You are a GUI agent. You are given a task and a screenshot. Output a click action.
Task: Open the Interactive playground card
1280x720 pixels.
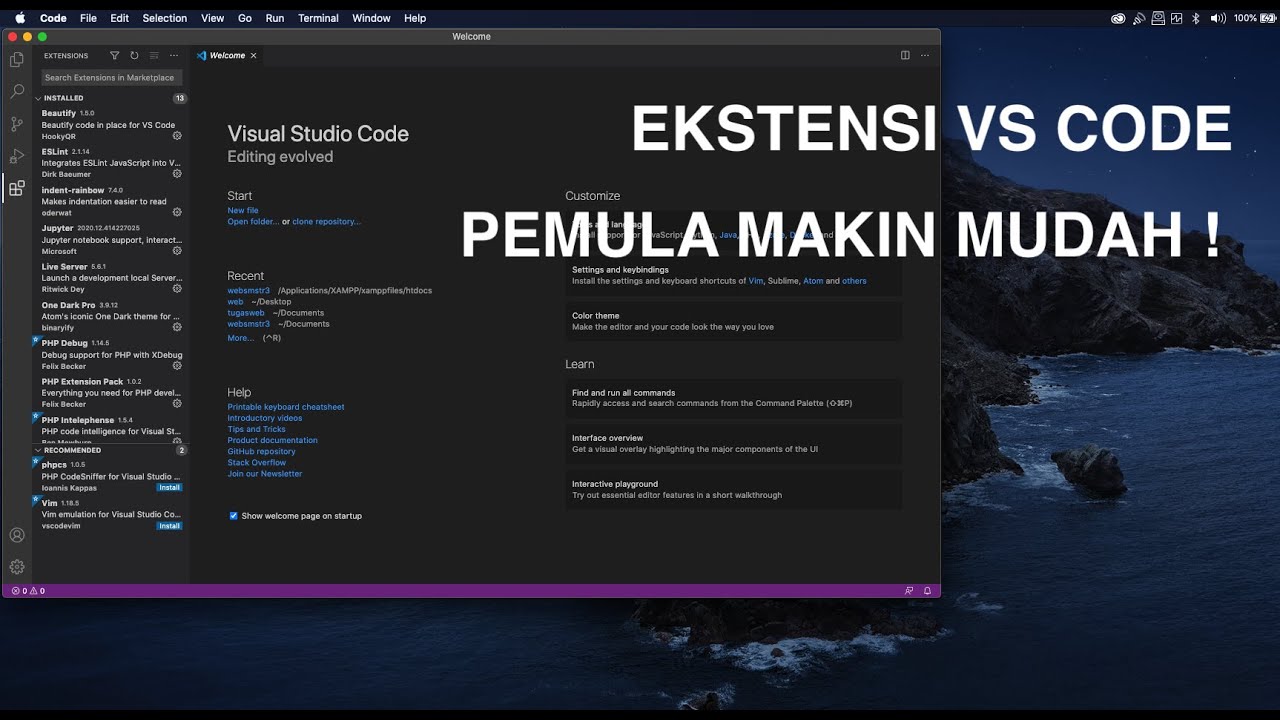[734, 489]
